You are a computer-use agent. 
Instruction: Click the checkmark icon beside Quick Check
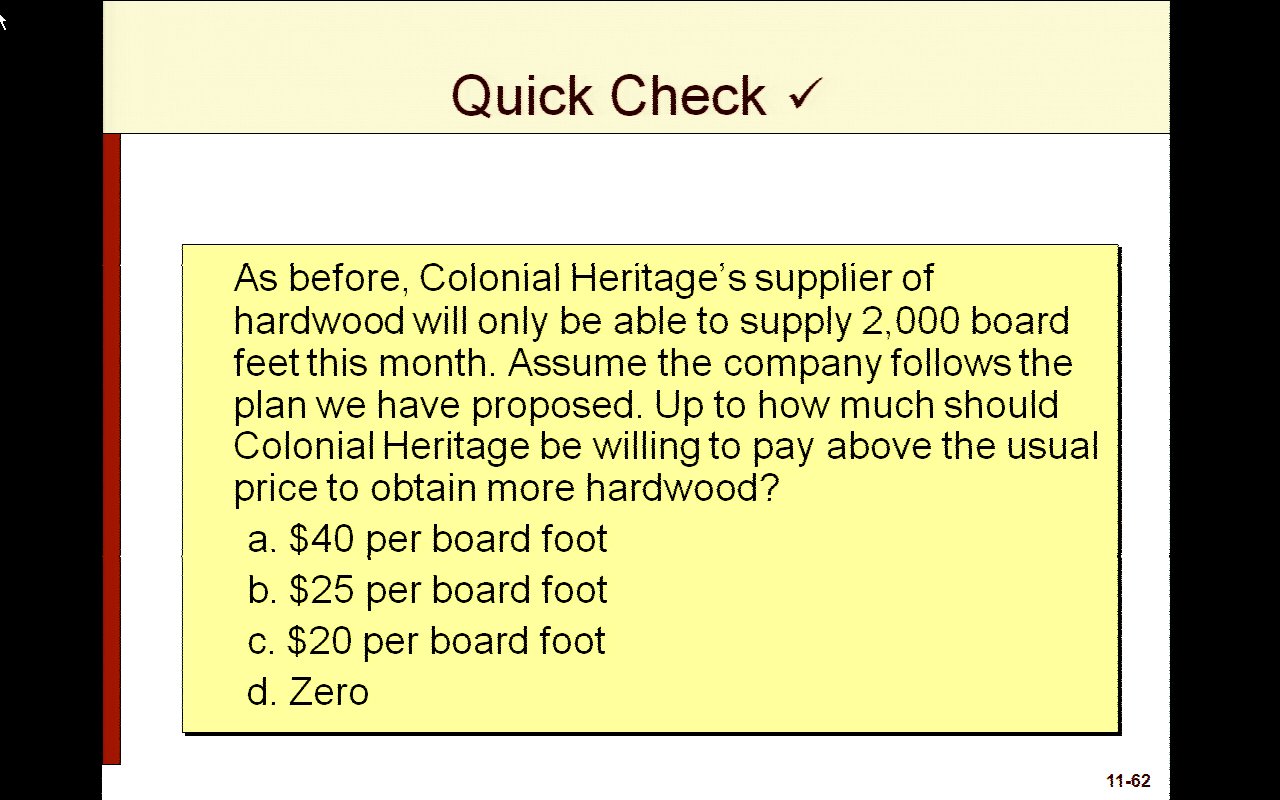(x=804, y=94)
